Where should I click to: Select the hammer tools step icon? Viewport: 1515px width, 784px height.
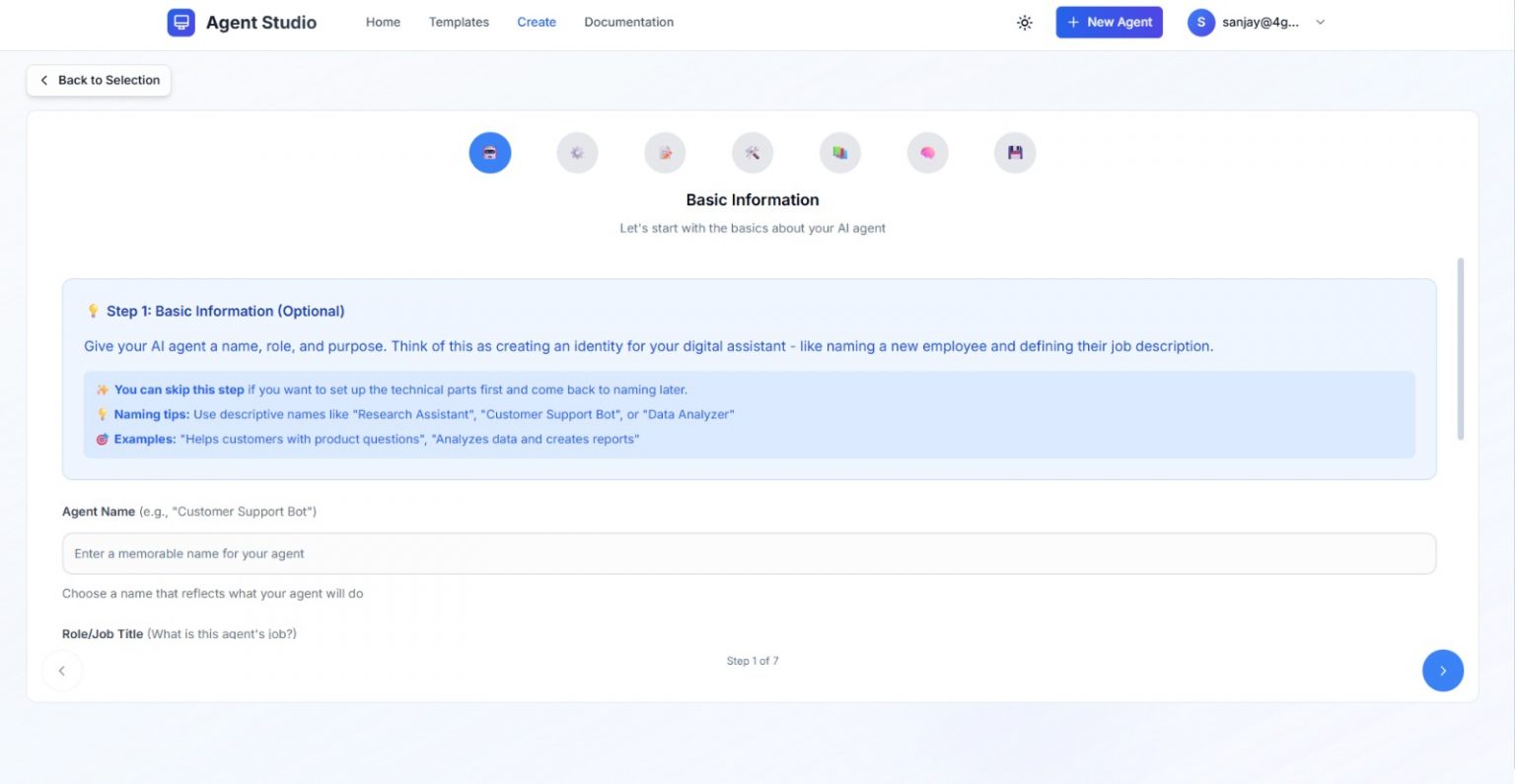pos(752,152)
